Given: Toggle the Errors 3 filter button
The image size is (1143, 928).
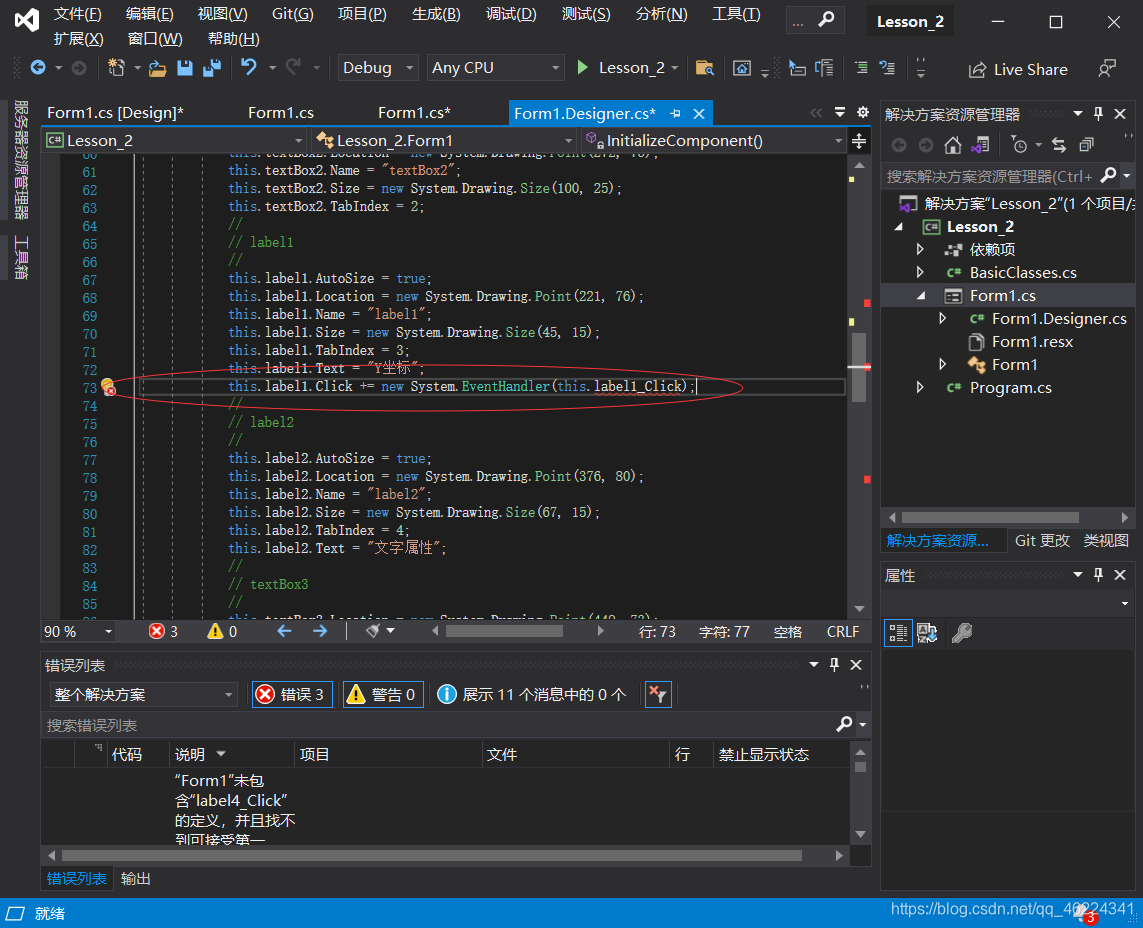Looking at the screenshot, I should (x=292, y=695).
